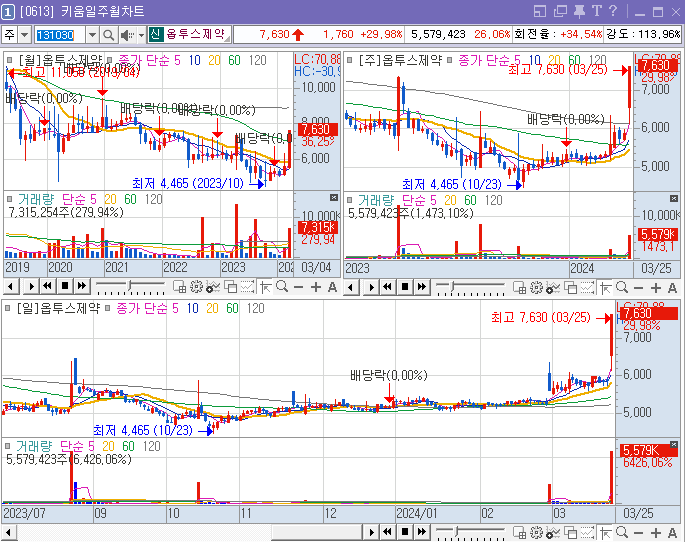Toggle the speaker sound icon
This screenshot has height=542, width=685.
point(127,35)
